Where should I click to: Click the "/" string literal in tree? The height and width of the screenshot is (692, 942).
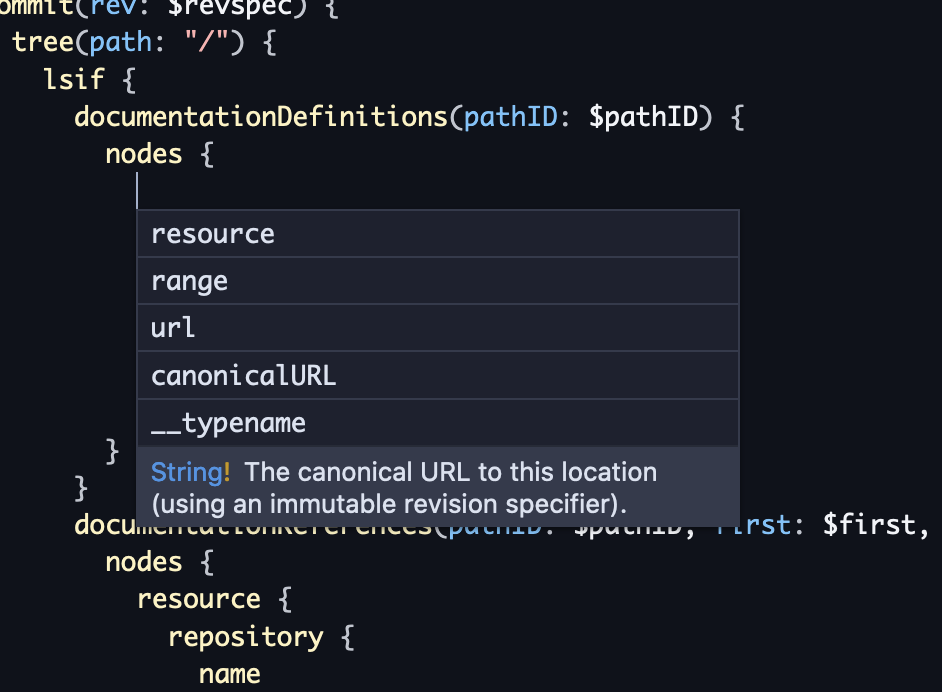[x=206, y=41]
